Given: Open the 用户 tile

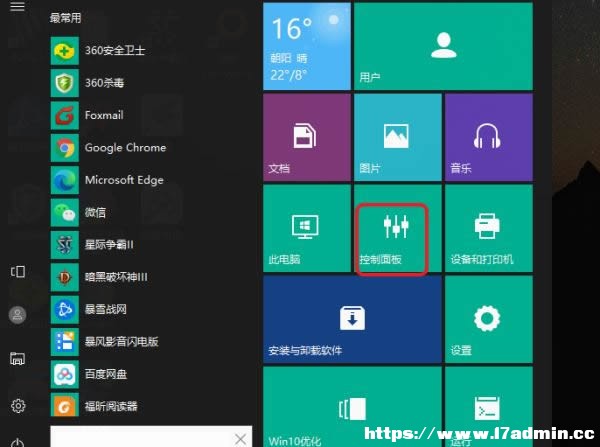Looking at the screenshot, I should click(x=443, y=46).
